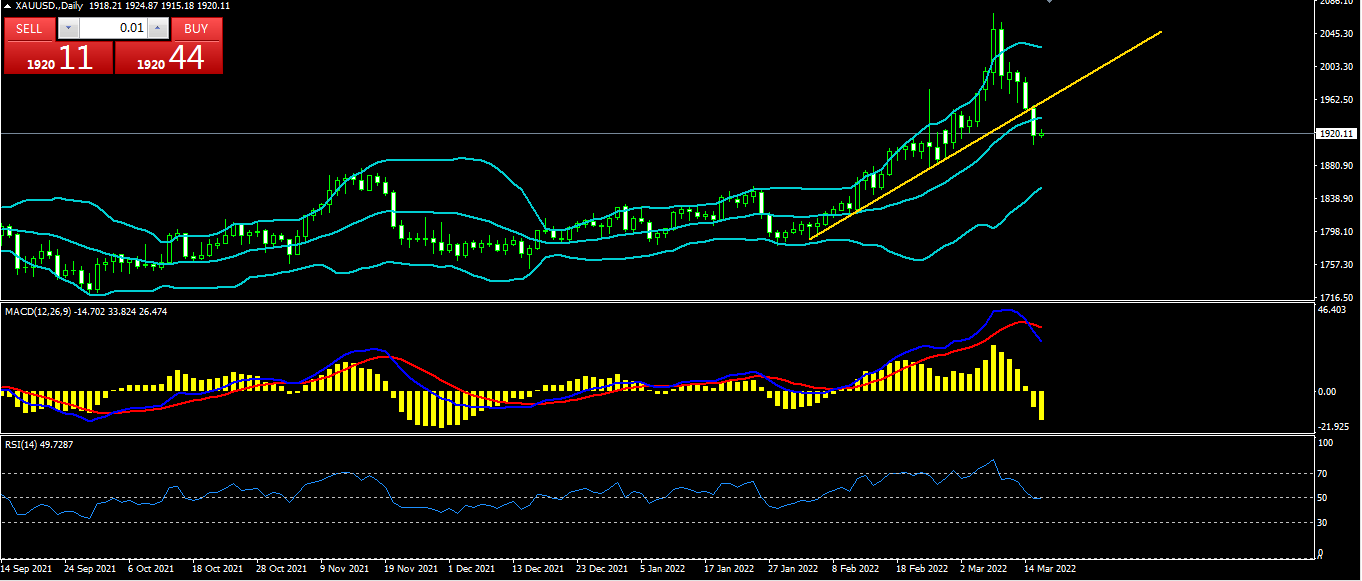The height and width of the screenshot is (581, 1362).
Task: Click the RSI 30 level label
Action: click(1324, 522)
